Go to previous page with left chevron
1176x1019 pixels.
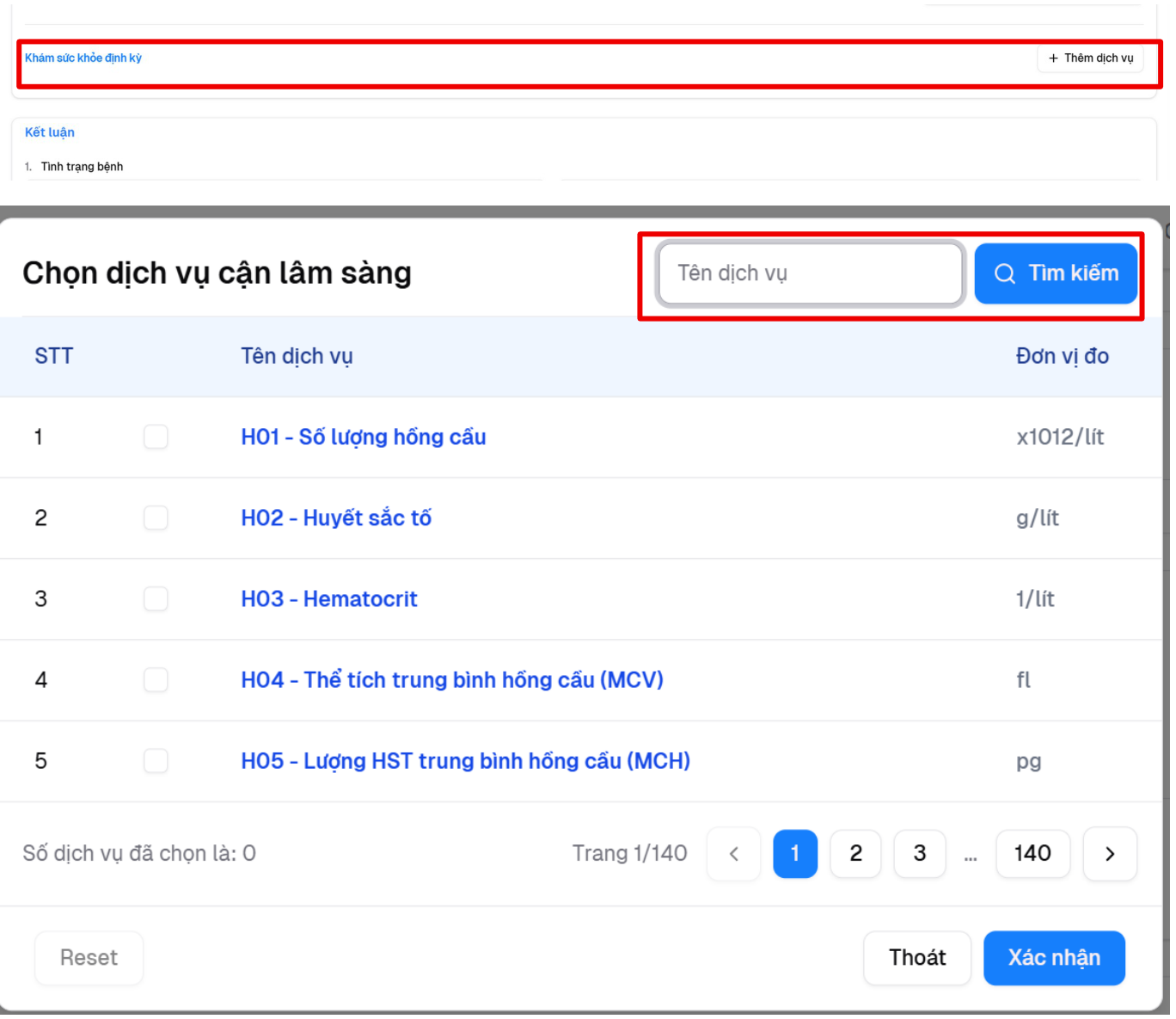[x=734, y=854]
